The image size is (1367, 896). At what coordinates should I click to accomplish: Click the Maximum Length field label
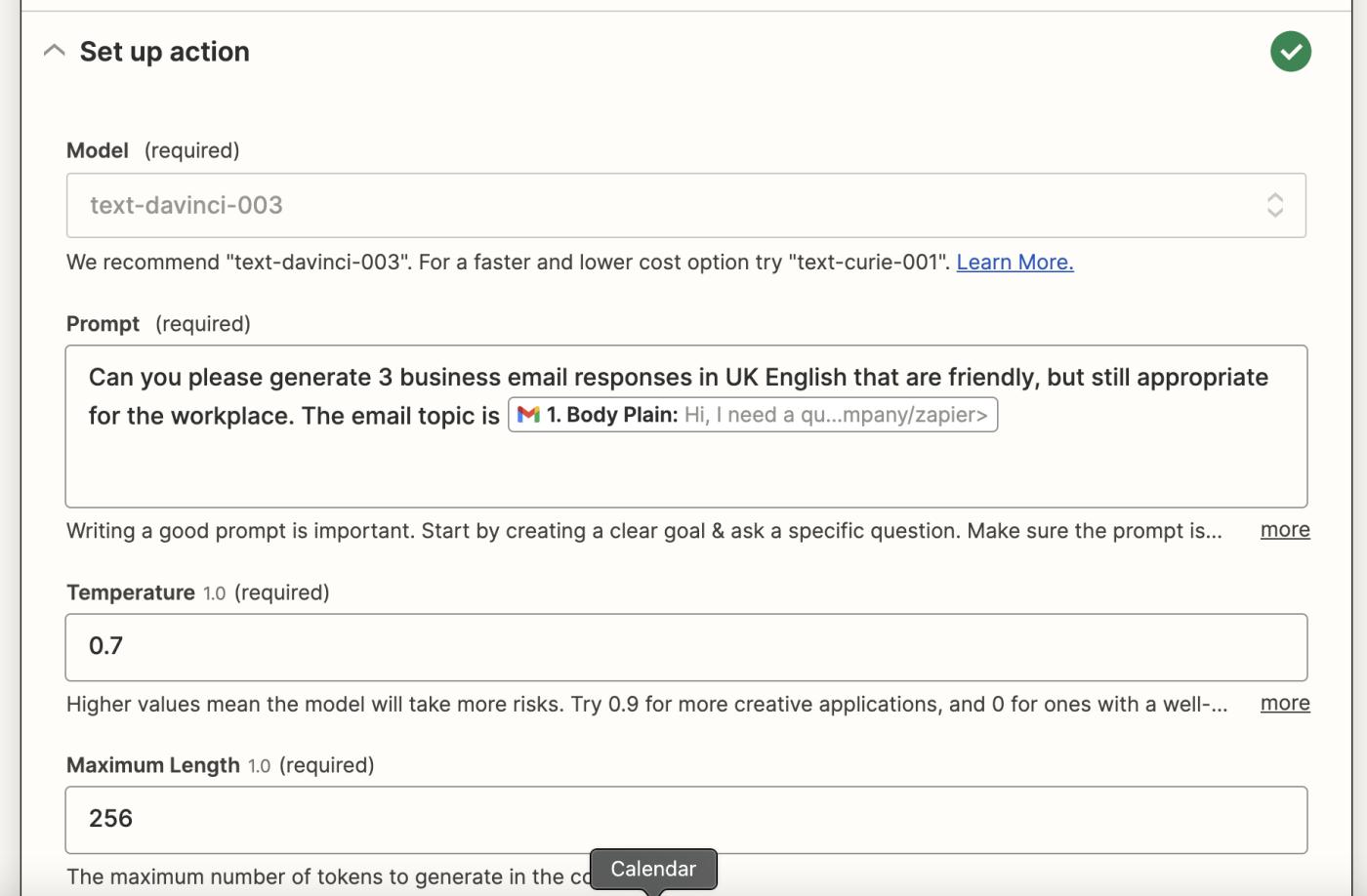point(152,765)
